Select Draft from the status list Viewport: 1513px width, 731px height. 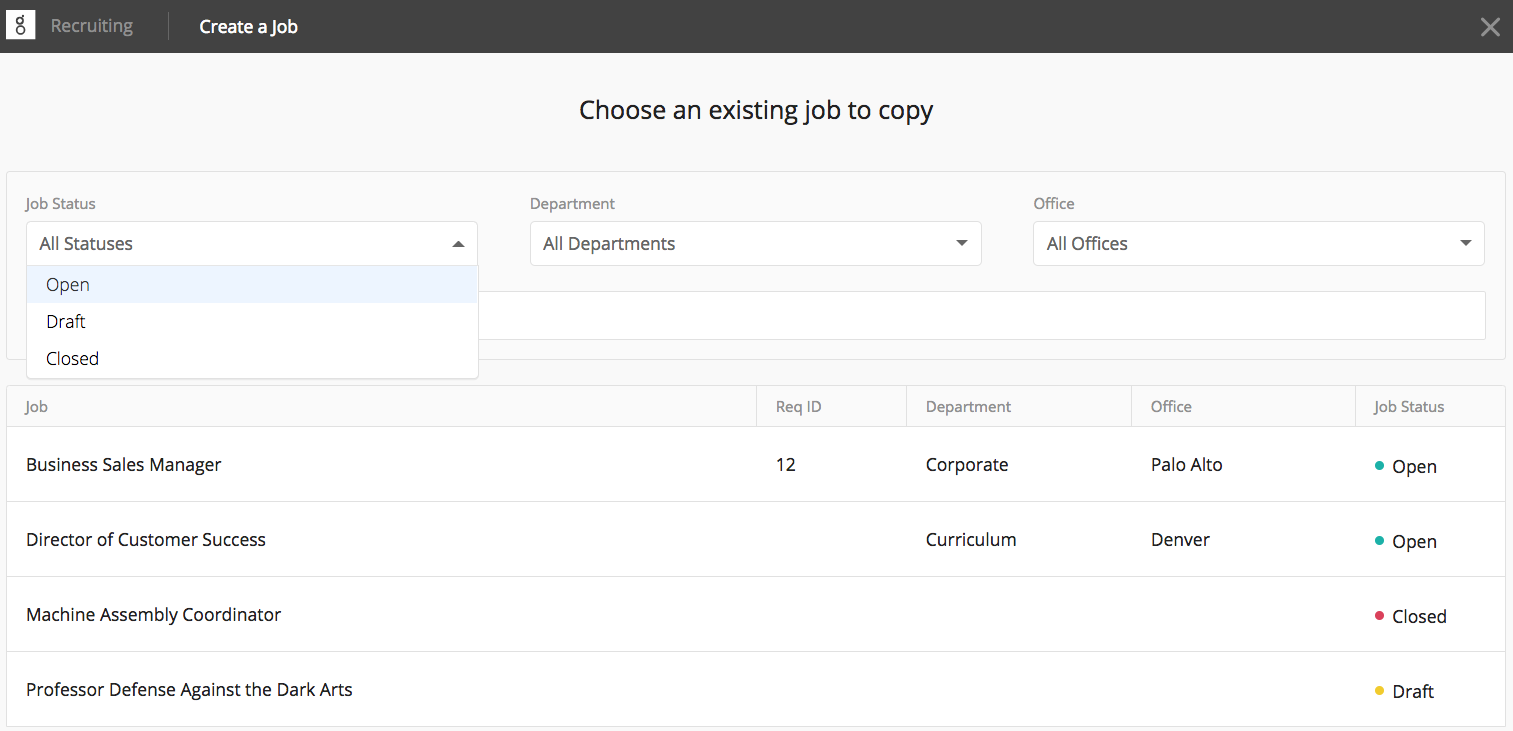(252, 322)
